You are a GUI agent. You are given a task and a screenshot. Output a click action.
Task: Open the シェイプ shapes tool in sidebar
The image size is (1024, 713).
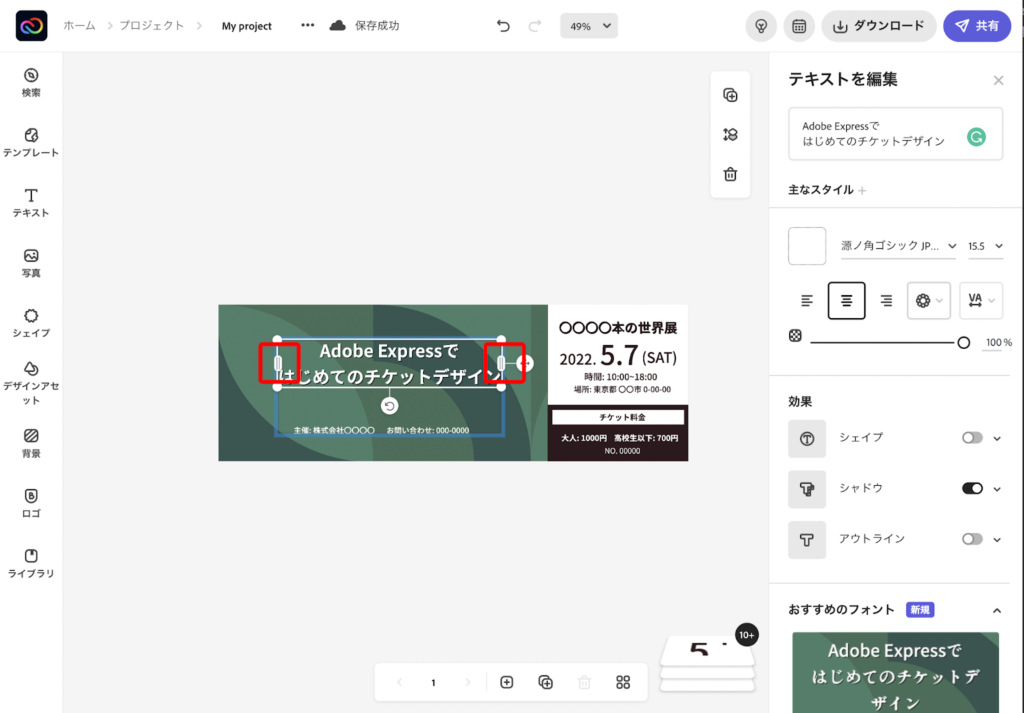pyautogui.click(x=31, y=322)
